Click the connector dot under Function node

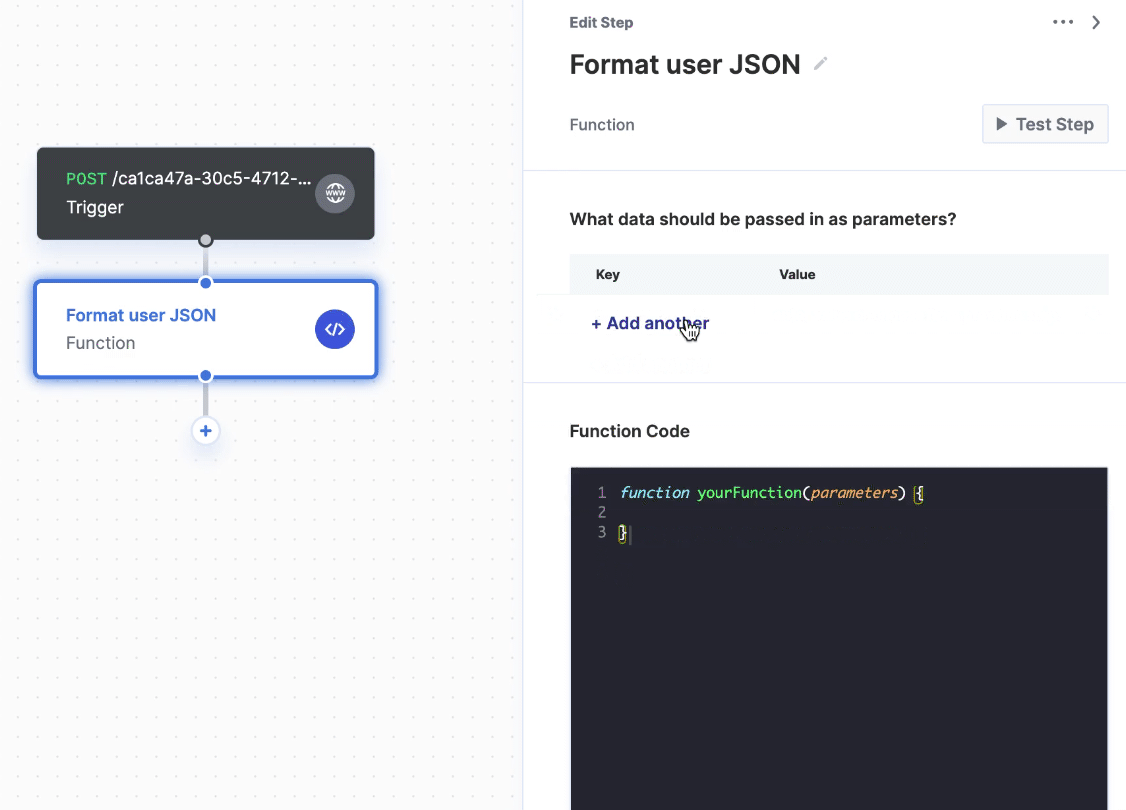[x=205, y=376]
